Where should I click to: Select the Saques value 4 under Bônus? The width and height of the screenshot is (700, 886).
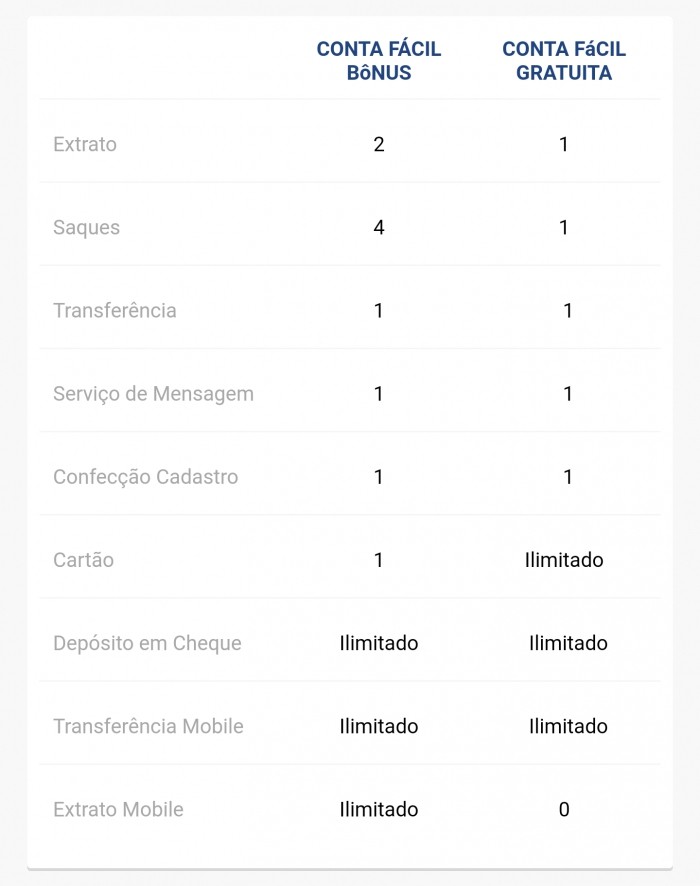[x=379, y=227]
